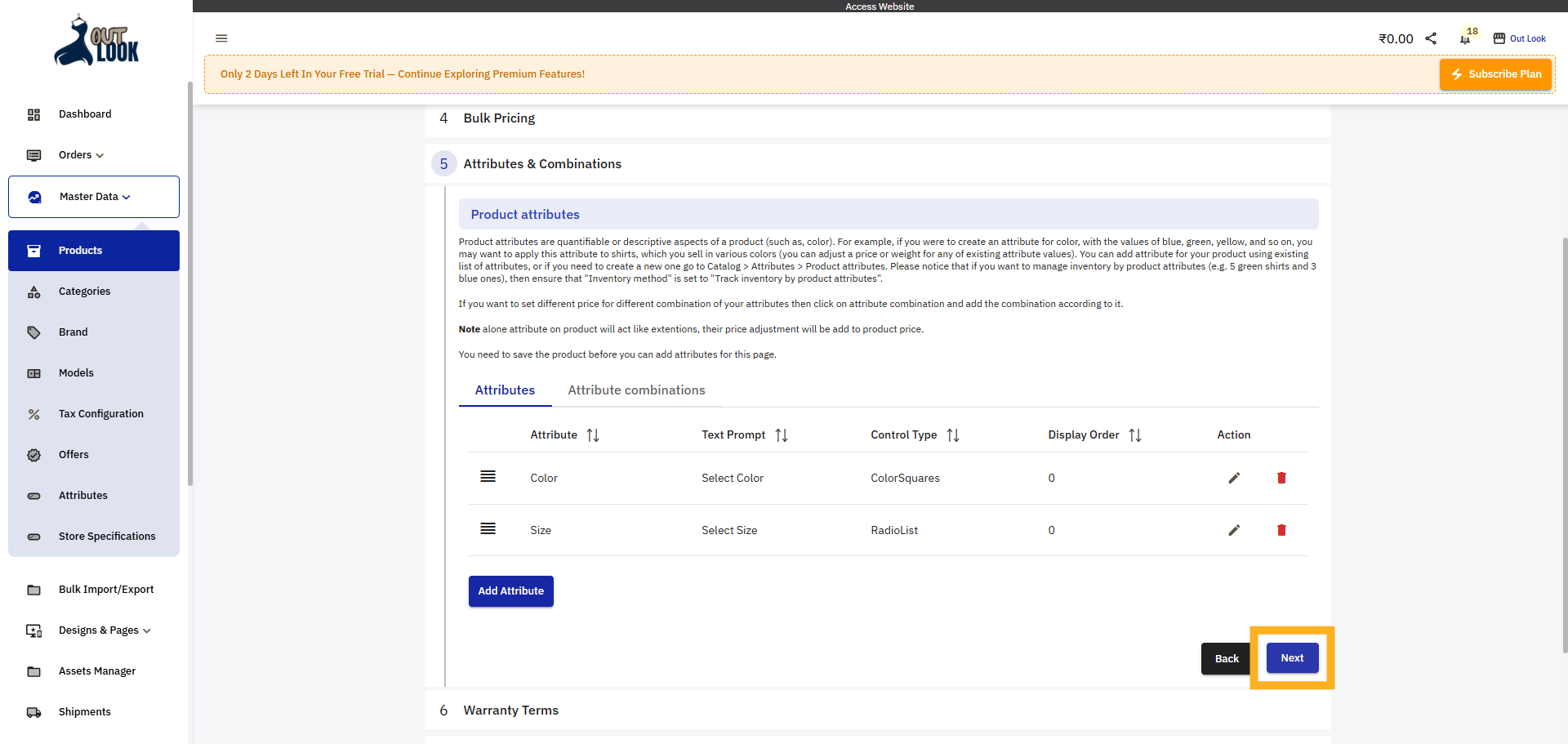
Task: Click the Subscribe Plan button
Action: point(1495,74)
